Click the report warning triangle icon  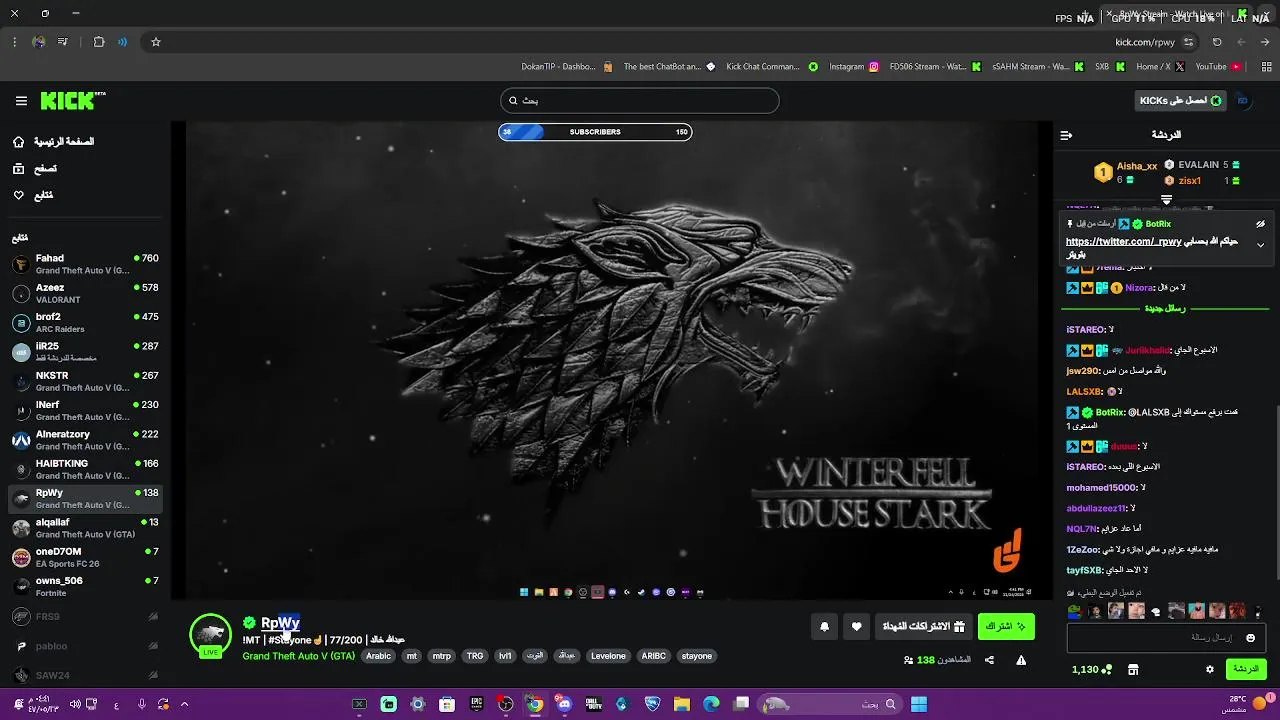click(x=1021, y=660)
